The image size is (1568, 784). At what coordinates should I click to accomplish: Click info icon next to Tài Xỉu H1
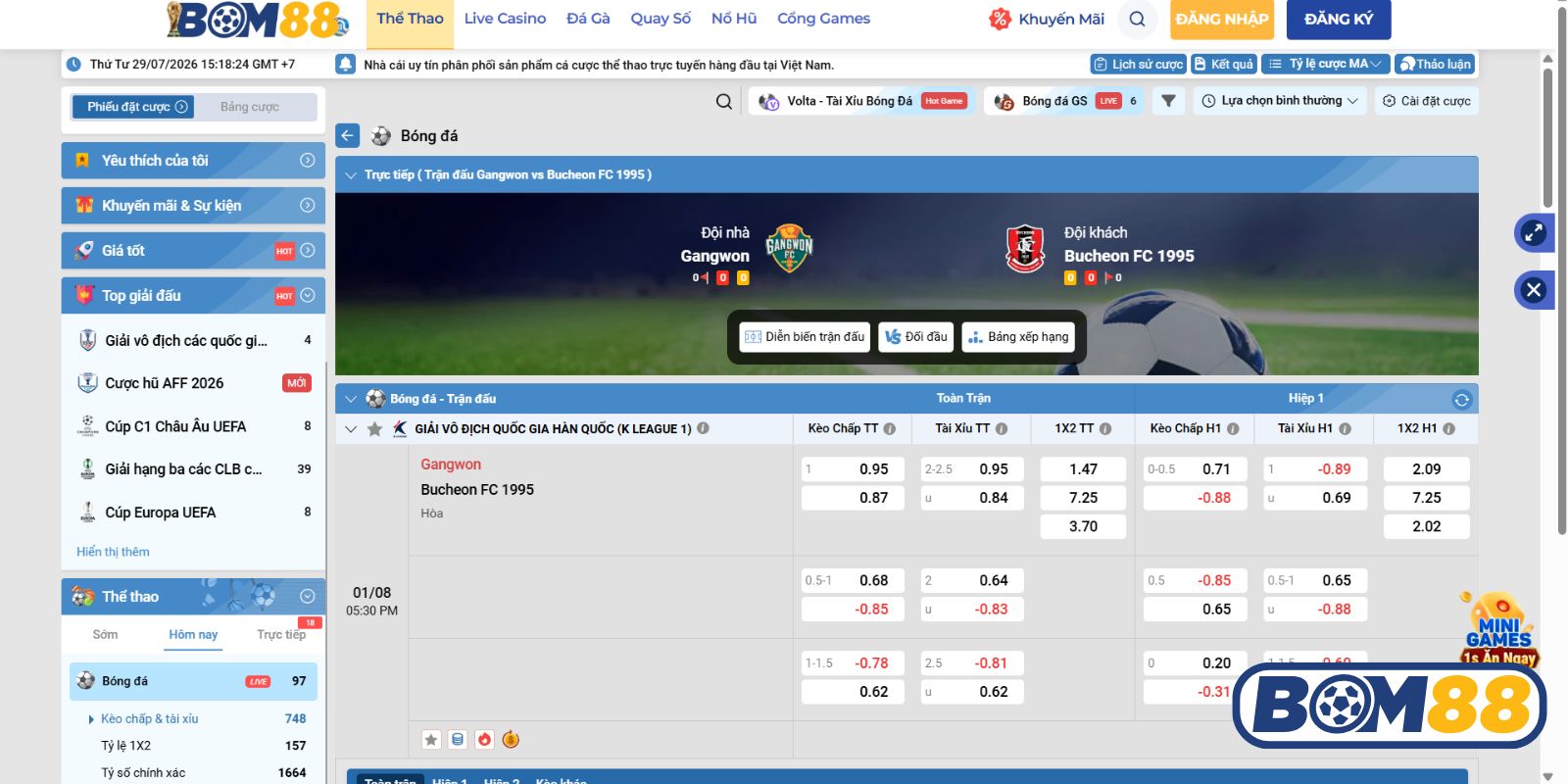[x=1345, y=428]
